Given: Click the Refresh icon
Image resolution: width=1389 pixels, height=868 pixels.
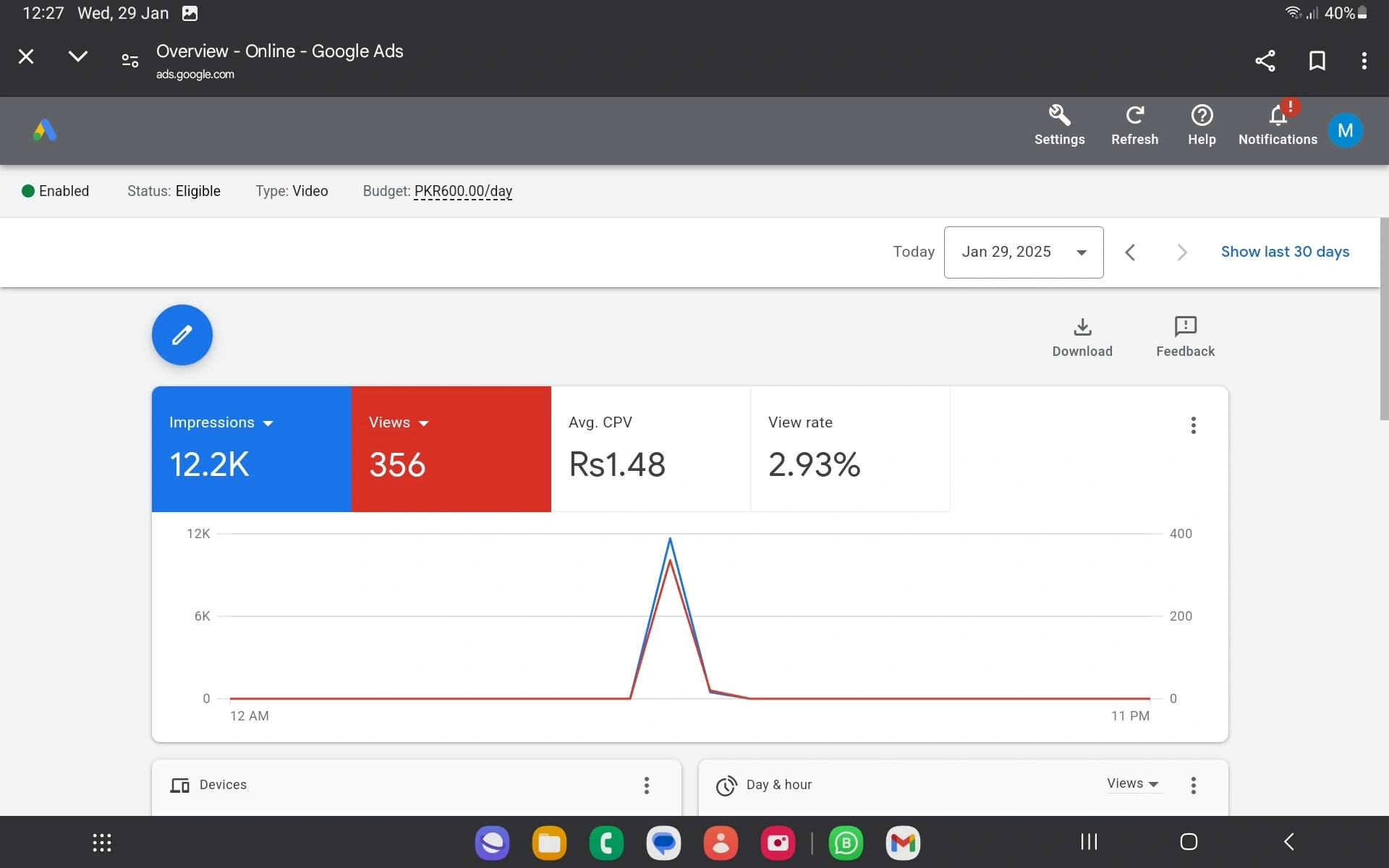Looking at the screenshot, I should [x=1134, y=116].
